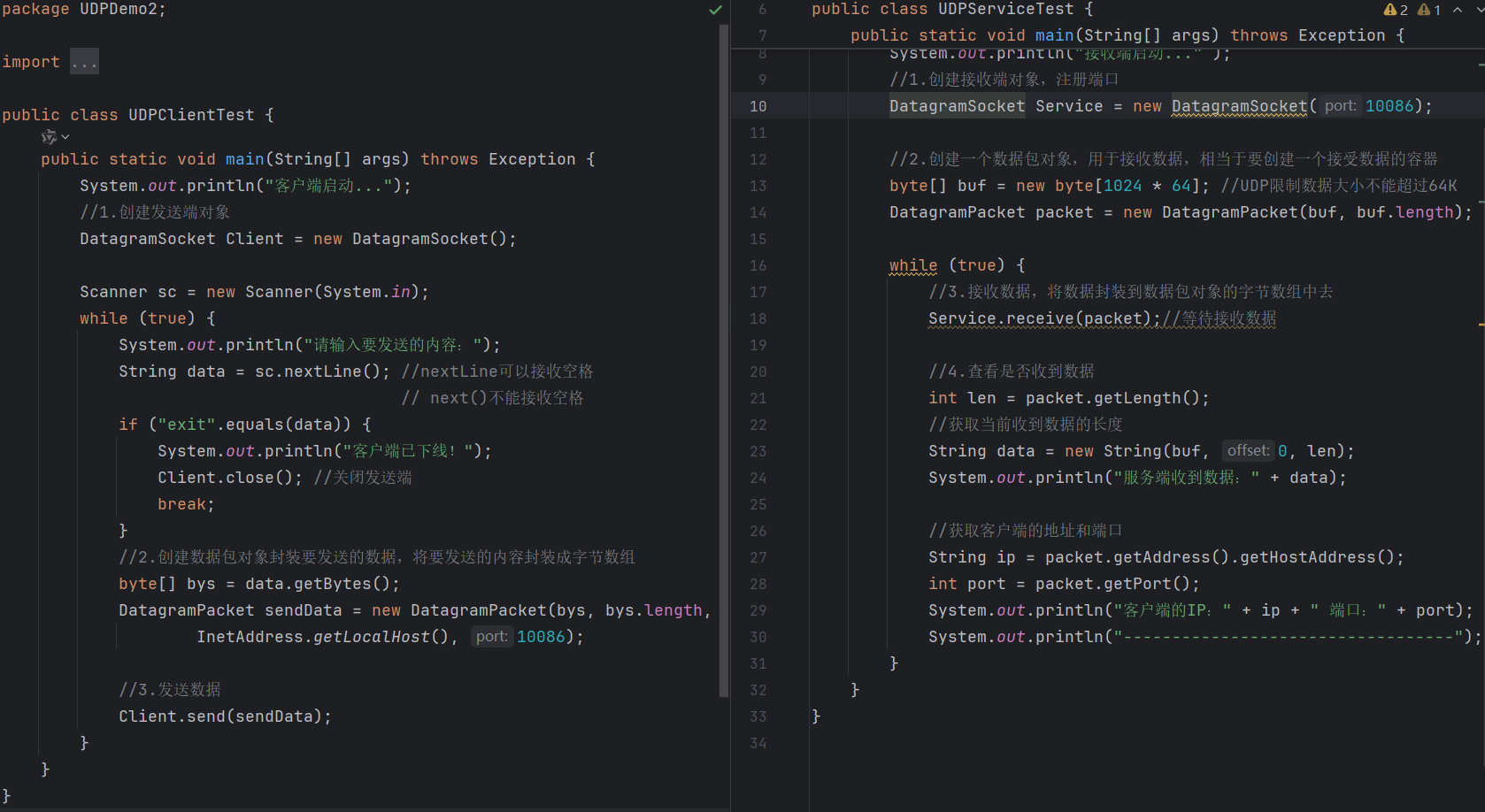Click 'Scanner sc = new Scanner(System.in);' line
This screenshot has height=812, width=1485.
(x=254, y=292)
